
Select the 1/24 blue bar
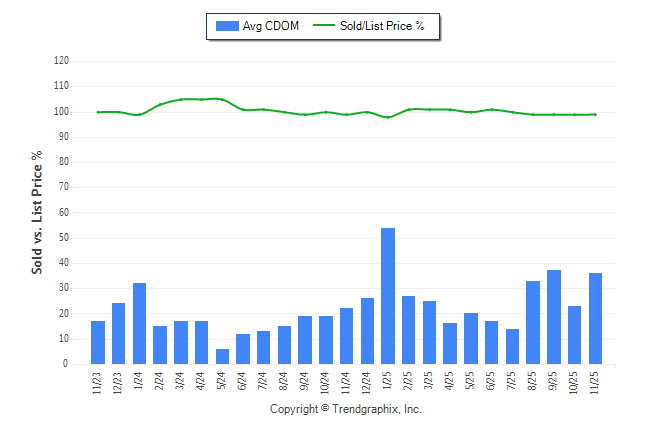coord(139,324)
